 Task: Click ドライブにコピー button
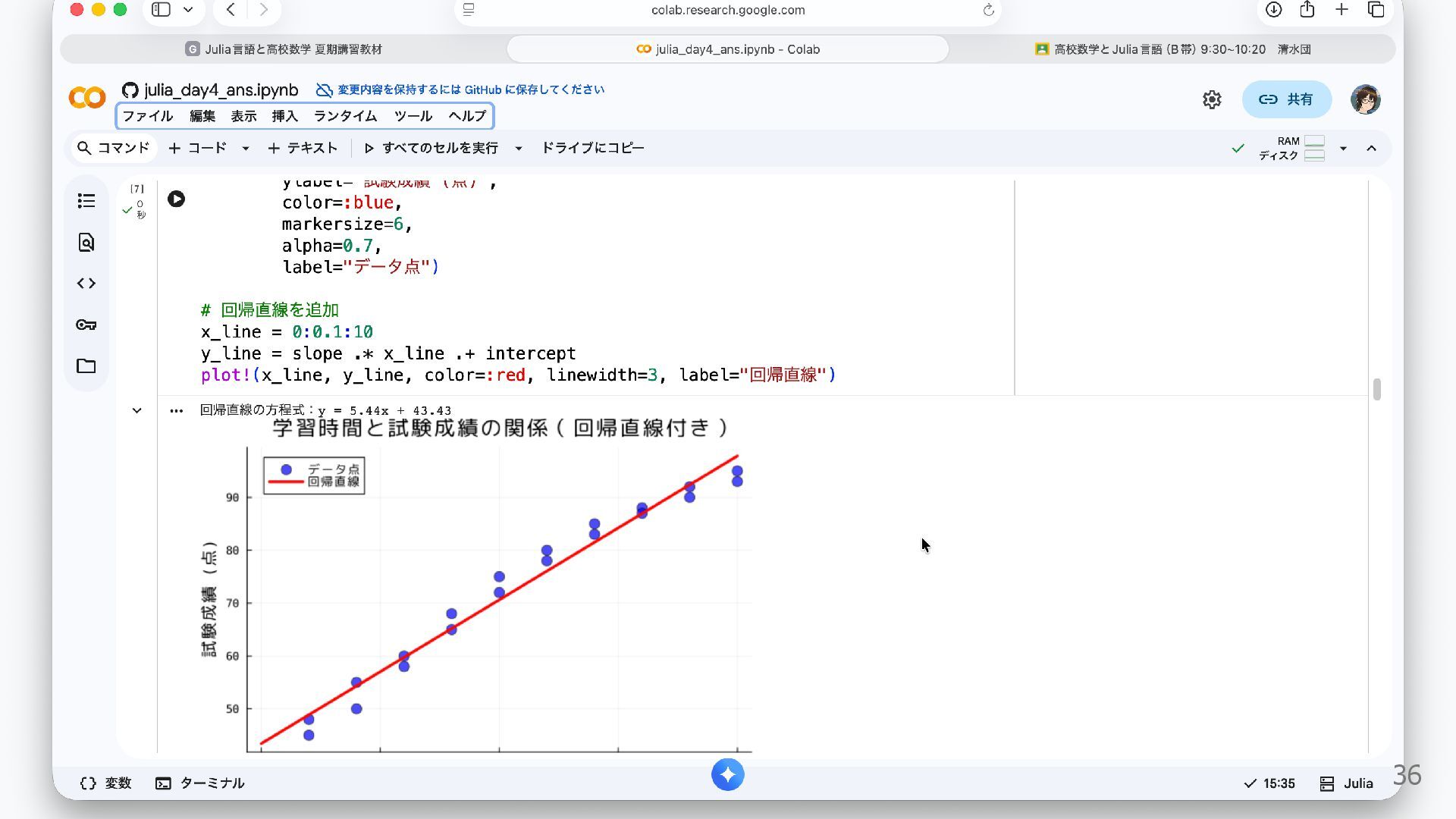click(592, 148)
